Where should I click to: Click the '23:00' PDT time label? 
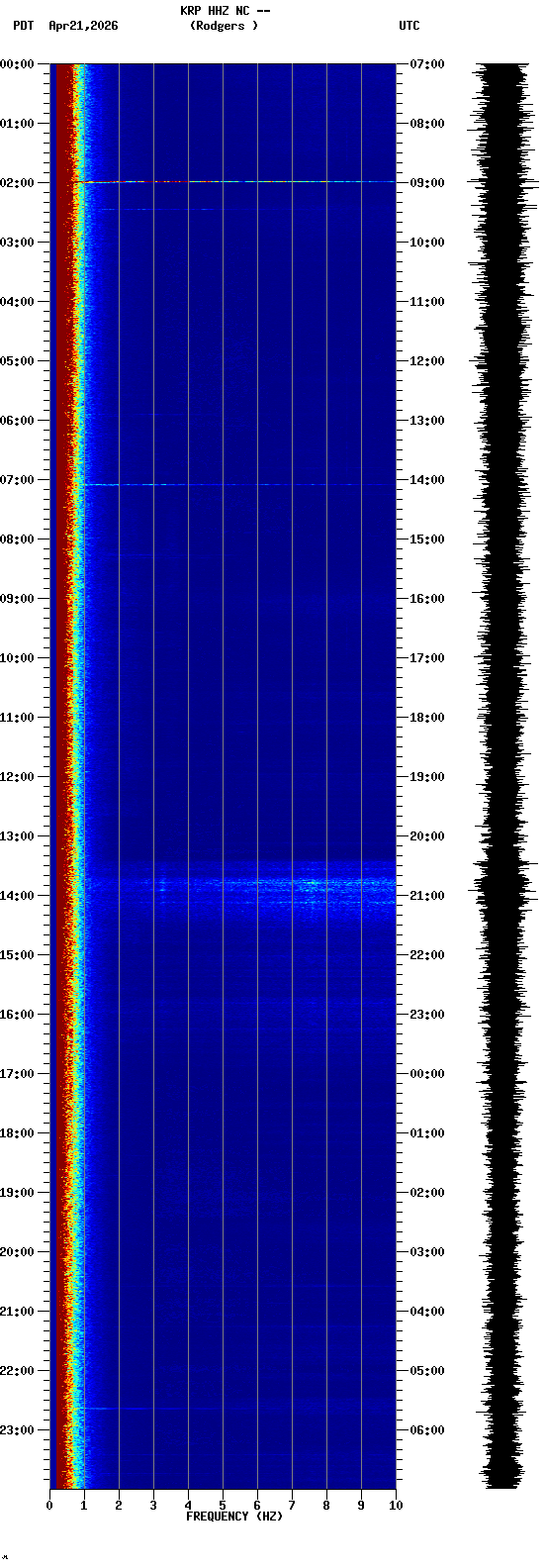(17, 1430)
